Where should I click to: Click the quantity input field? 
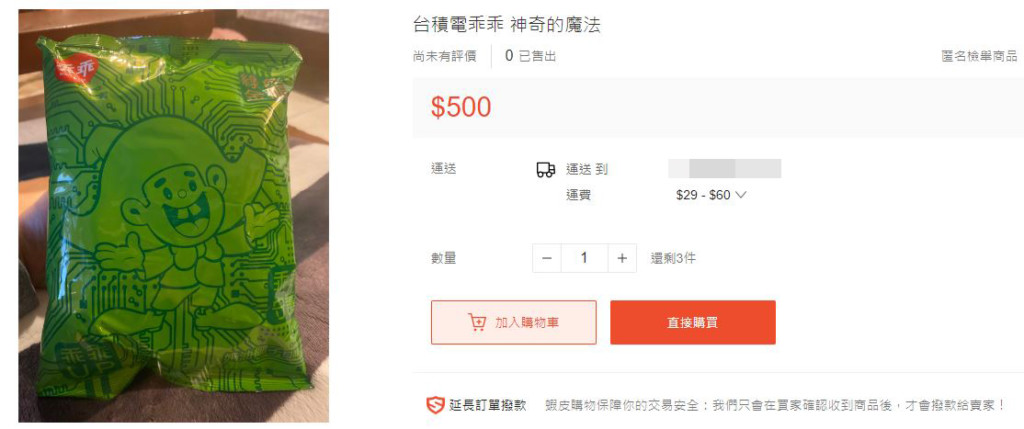point(584,259)
